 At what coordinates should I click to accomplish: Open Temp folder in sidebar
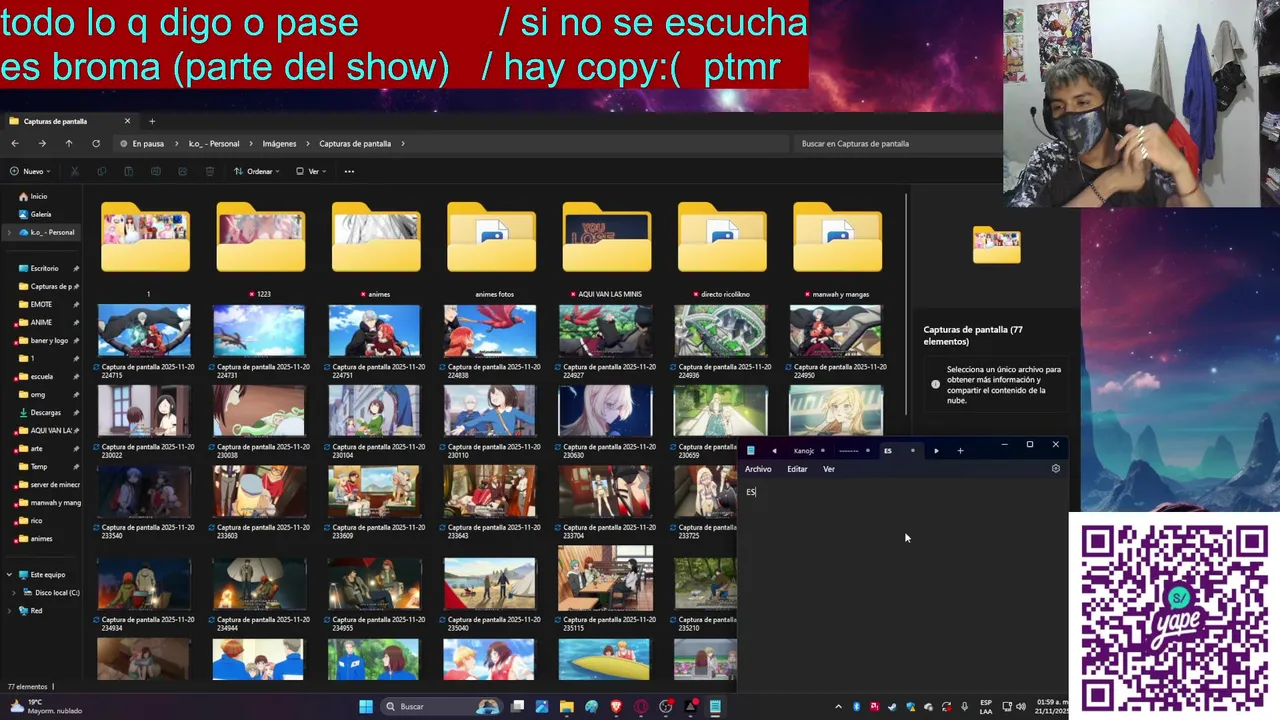coord(39,466)
